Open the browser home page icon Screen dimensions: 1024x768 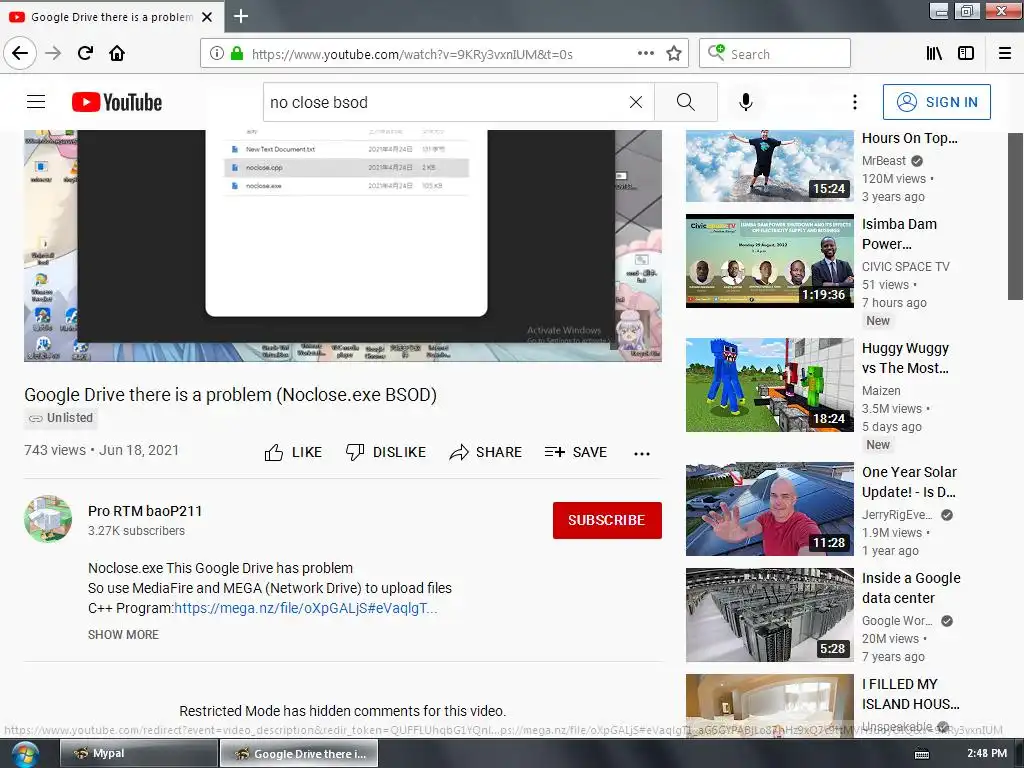tap(117, 53)
